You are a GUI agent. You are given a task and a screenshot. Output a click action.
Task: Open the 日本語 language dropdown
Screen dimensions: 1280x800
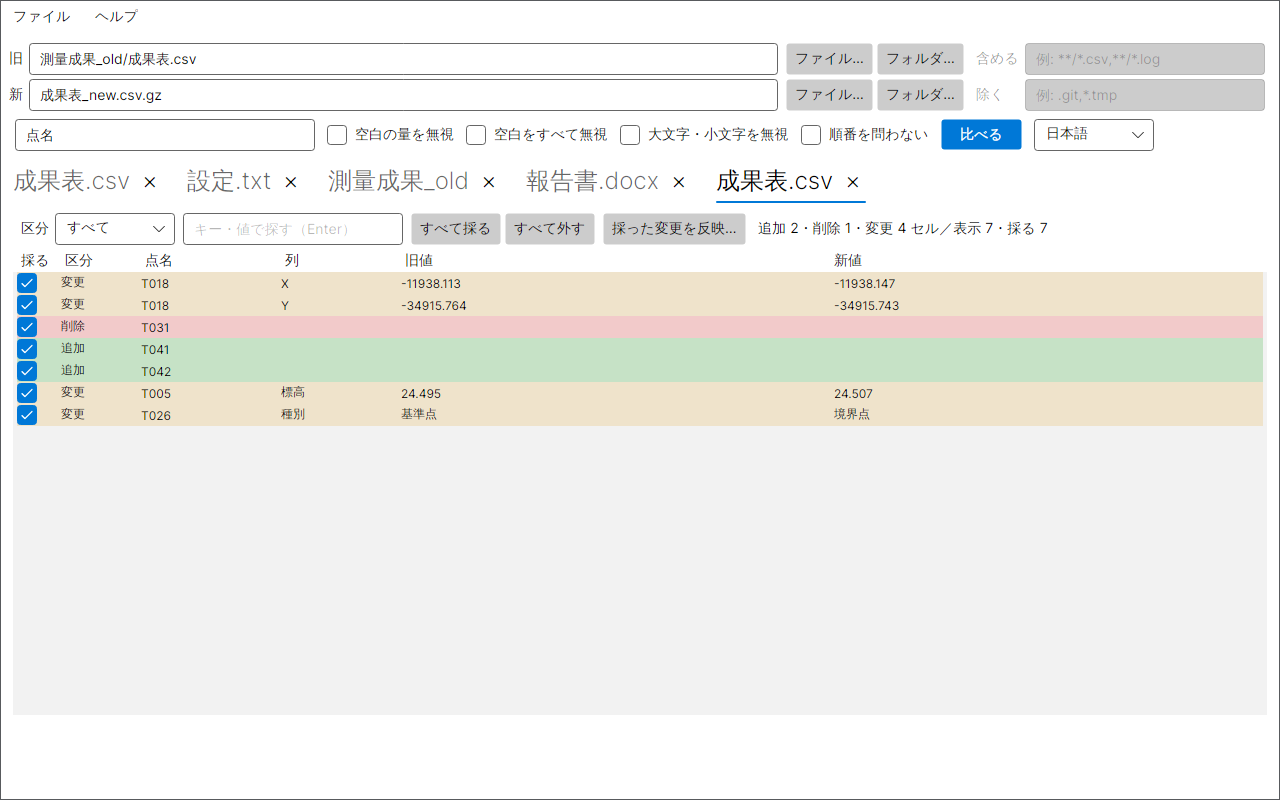(1094, 135)
